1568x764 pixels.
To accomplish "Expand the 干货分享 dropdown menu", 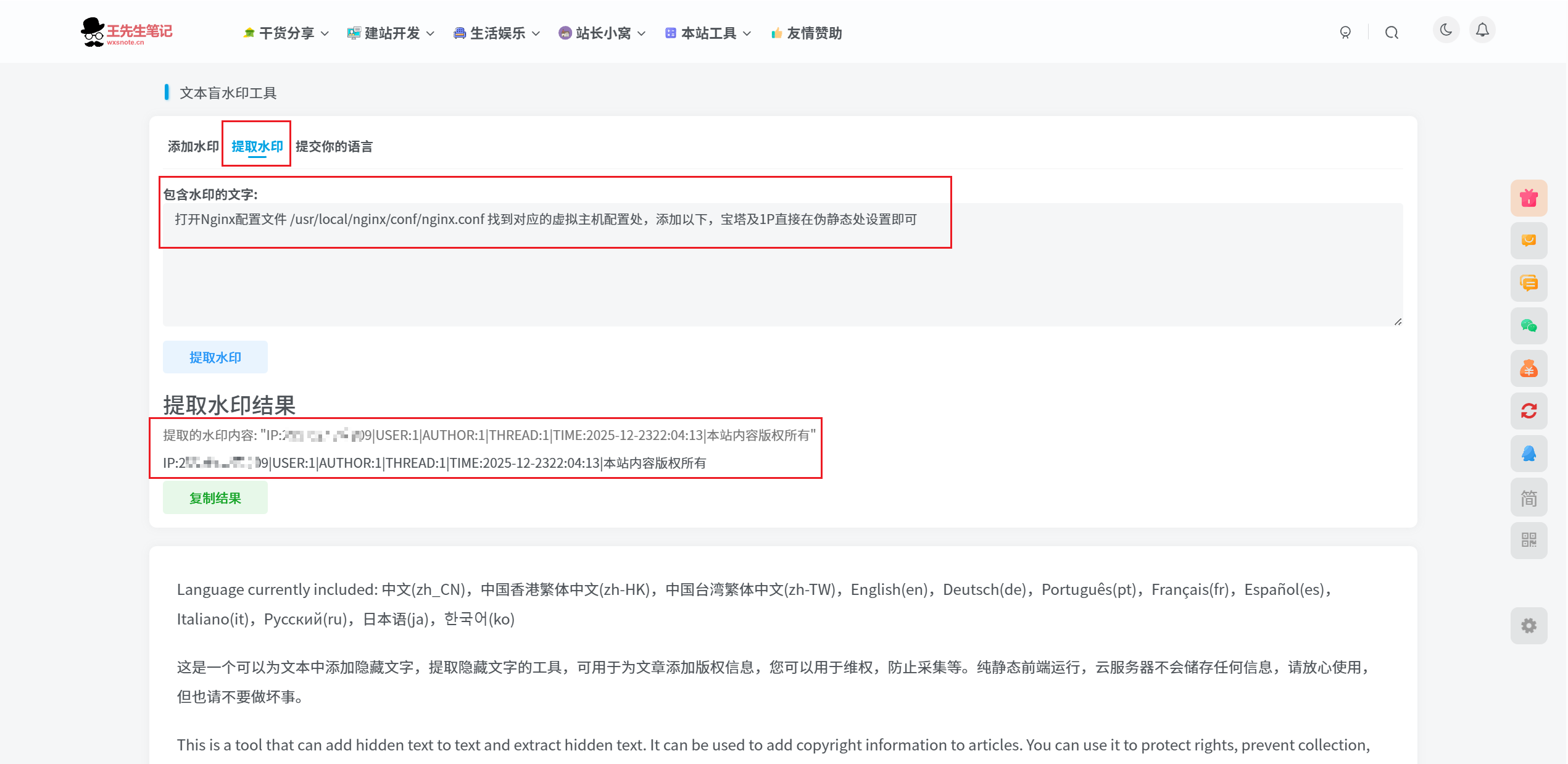I will click(286, 33).
